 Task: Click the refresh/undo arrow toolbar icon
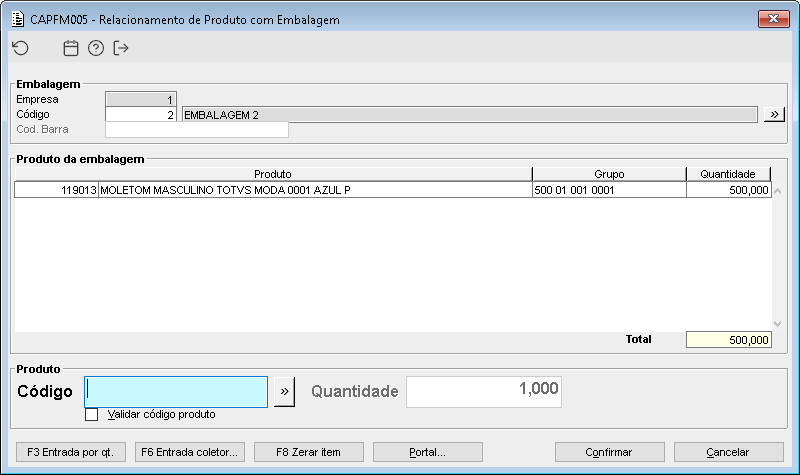(x=20, y=48)
